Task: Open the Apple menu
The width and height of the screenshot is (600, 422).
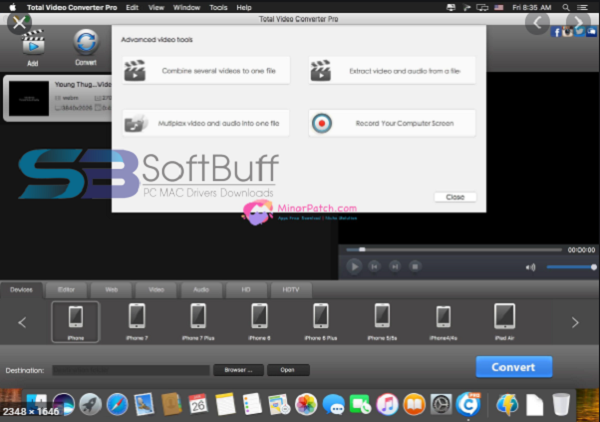Action: (13, 7)
